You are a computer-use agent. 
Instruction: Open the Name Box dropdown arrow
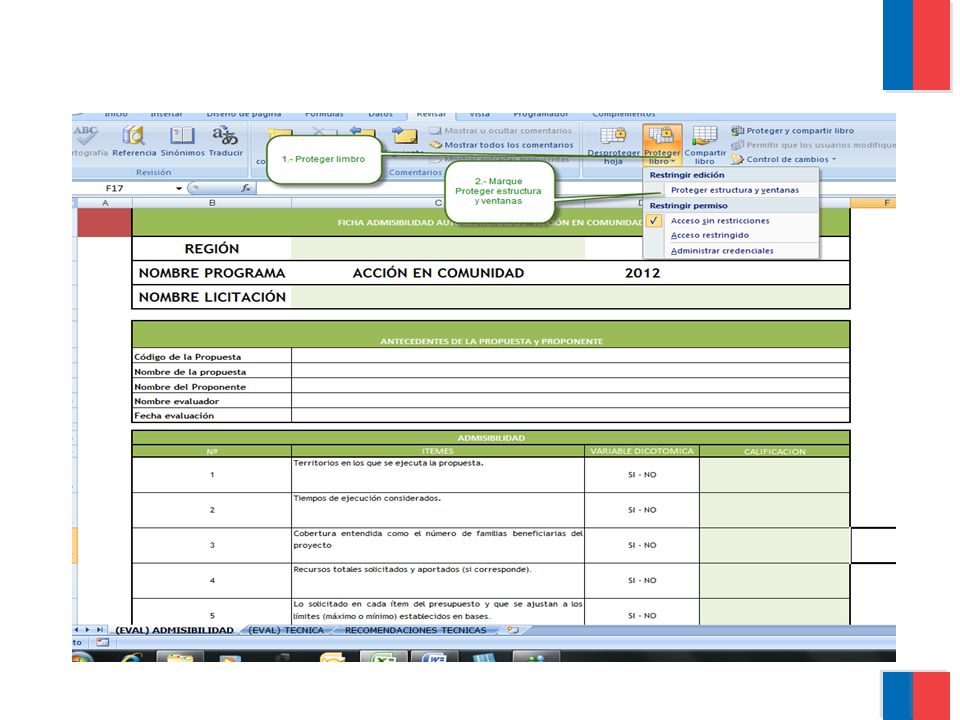[x=179, y=188]
